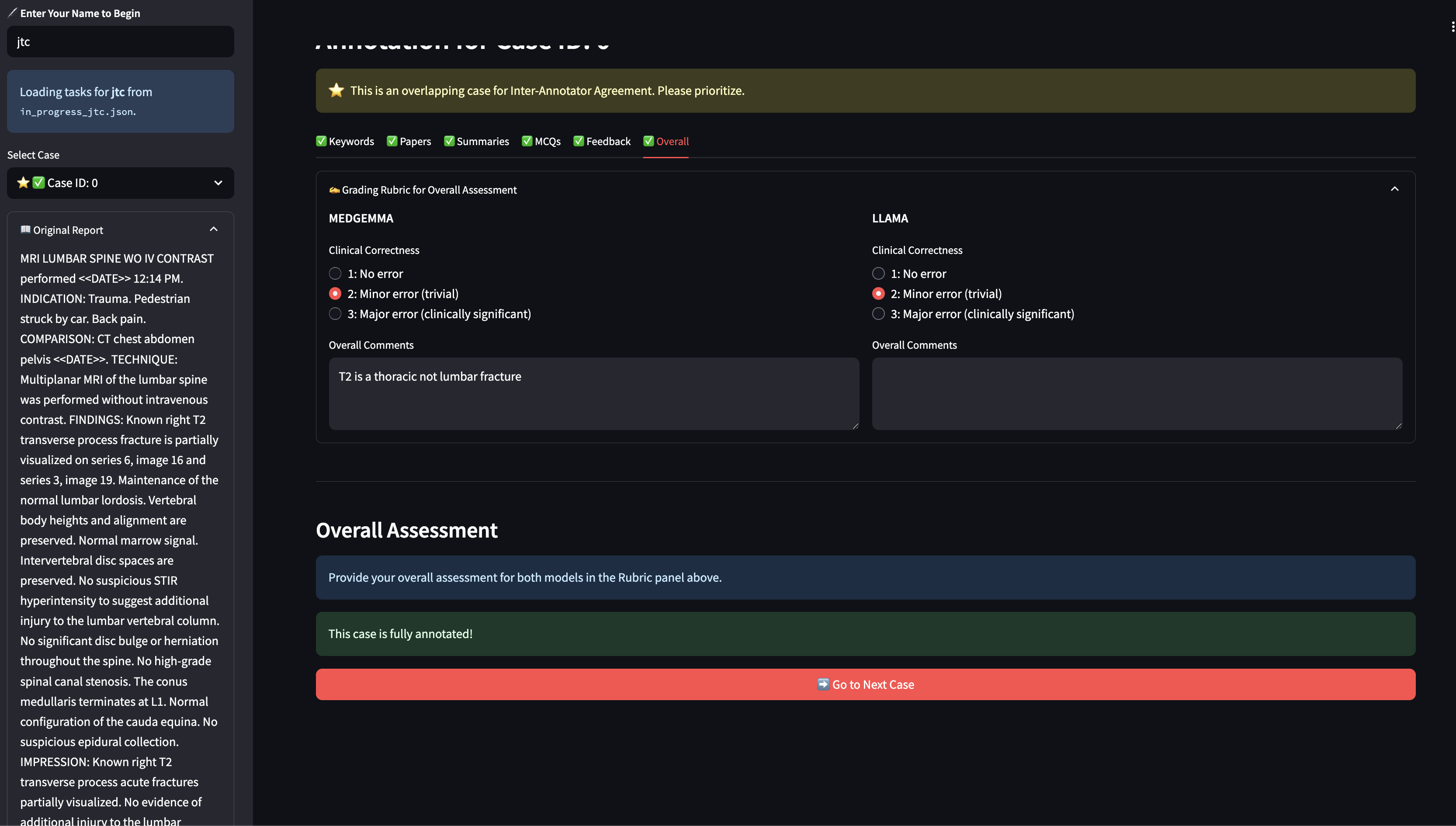
Task: Click the star icon in the overlapping case banner
Action: (336, 90)
